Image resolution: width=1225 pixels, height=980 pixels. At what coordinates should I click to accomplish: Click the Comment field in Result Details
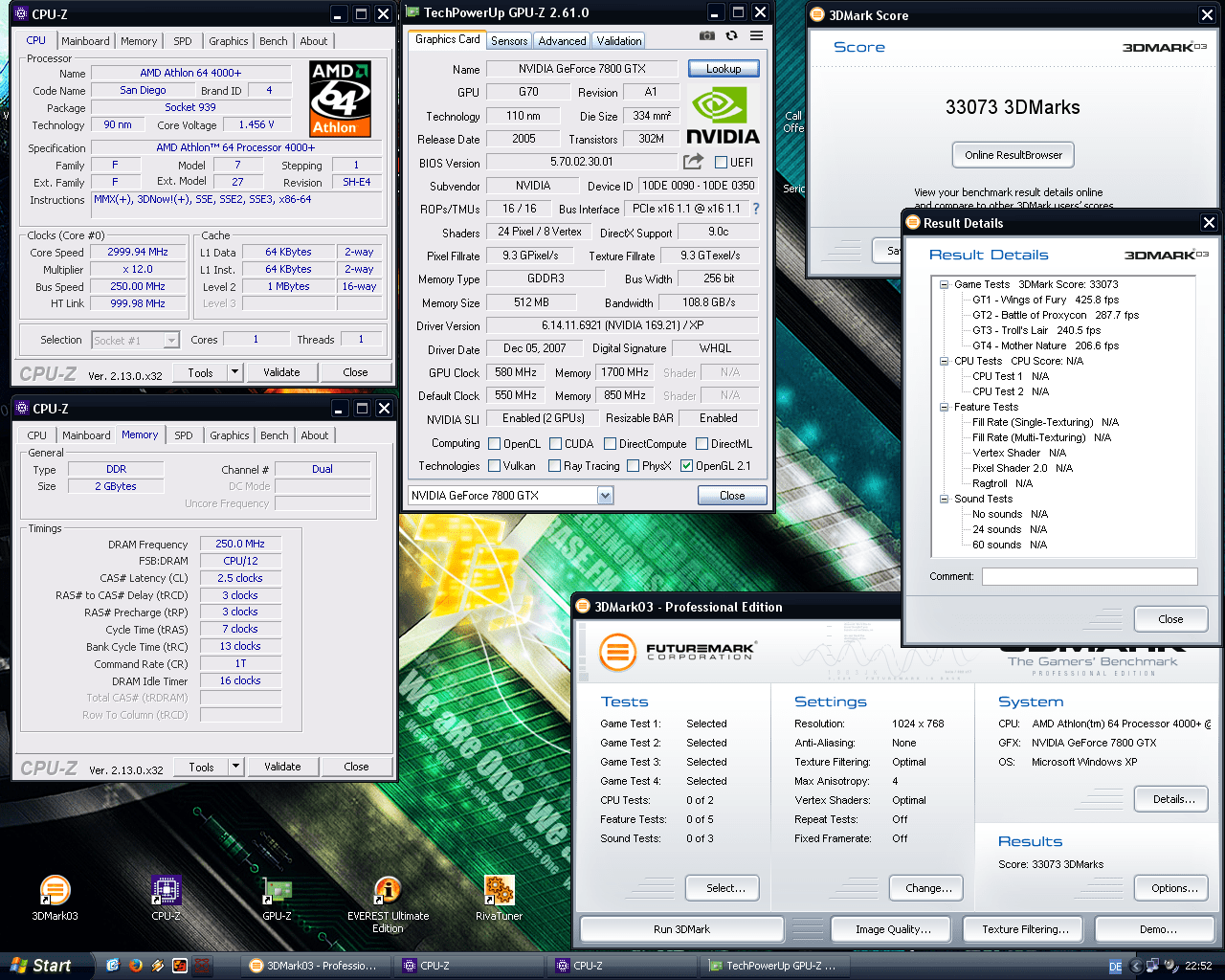pos(1089,576)
